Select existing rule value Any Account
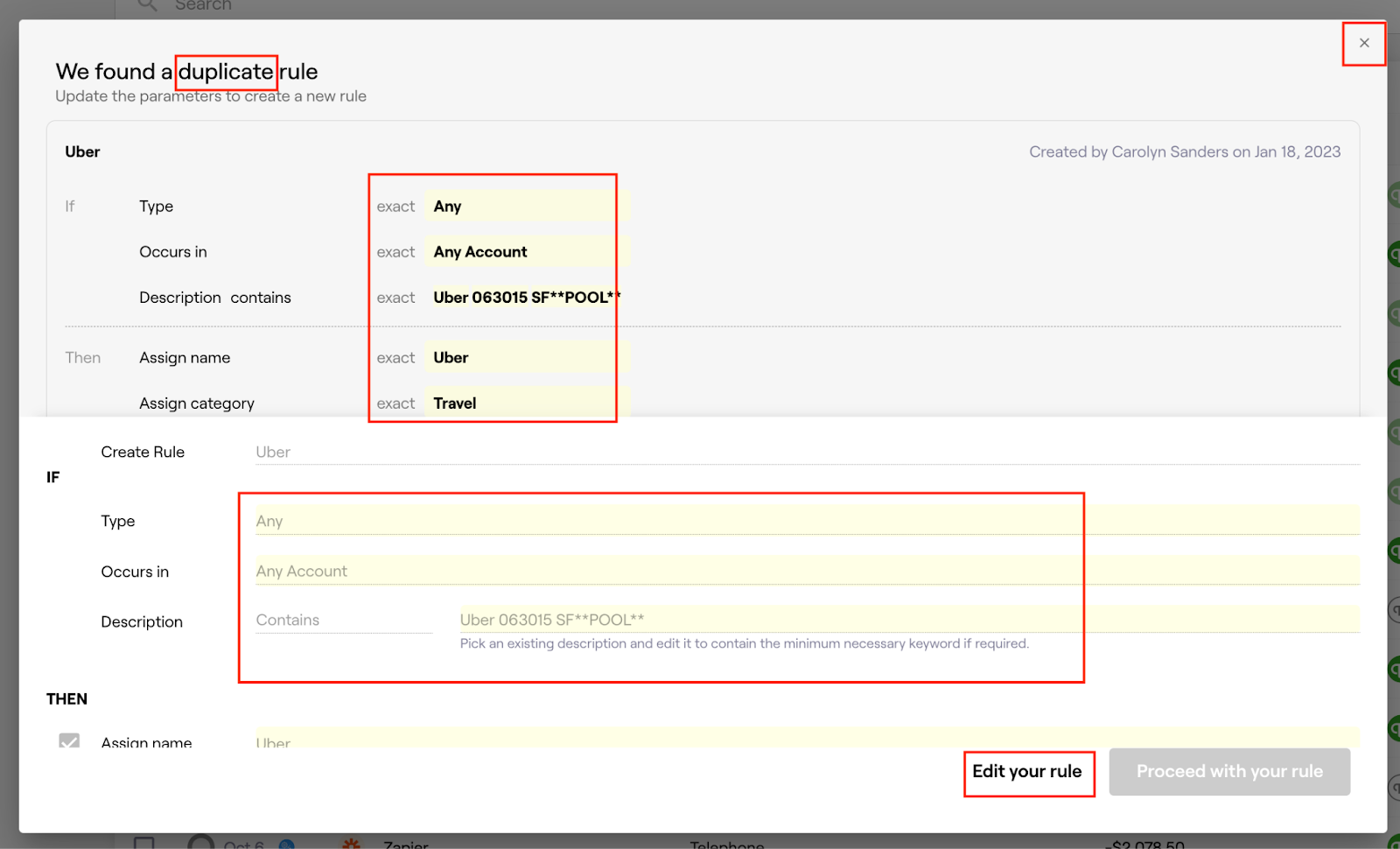This screenshot has width=1400, height=849. click(x=528, y=251)
